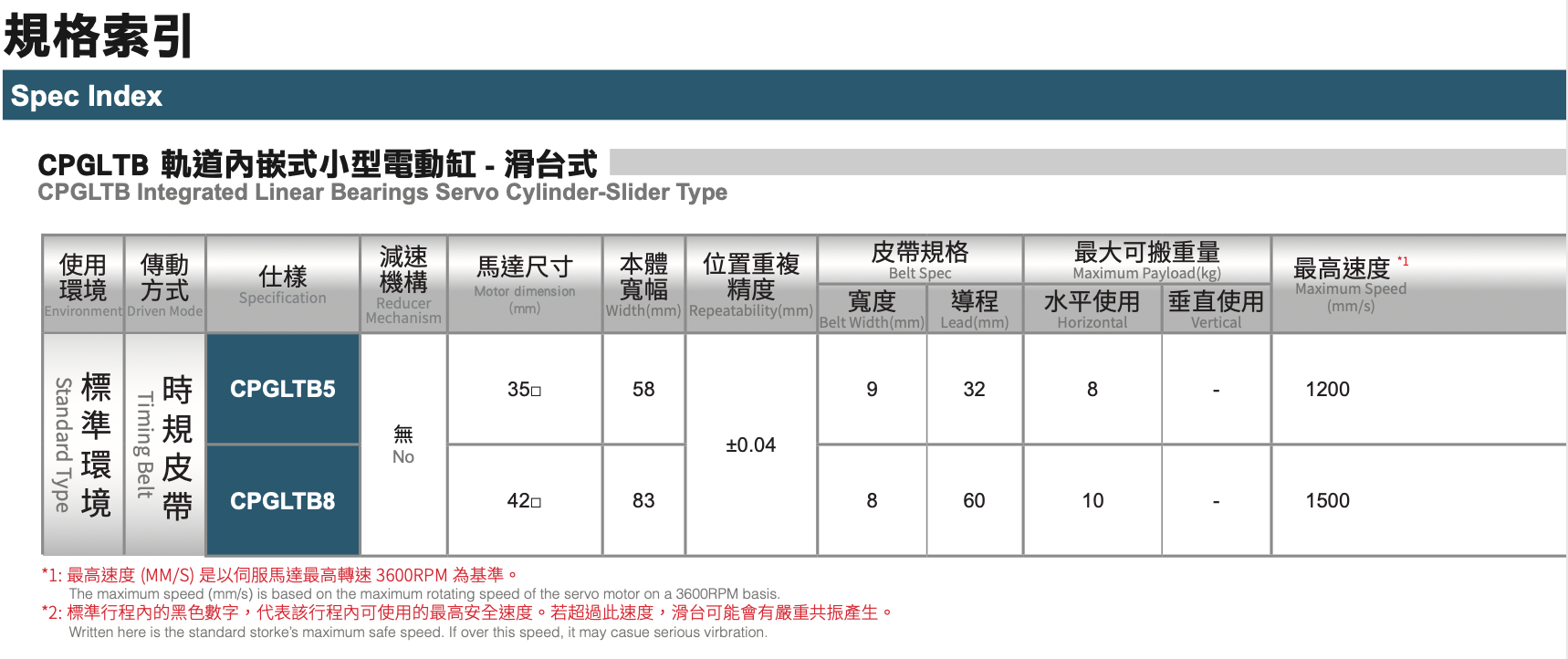The width and height of the screenshot is (1568, 659).
Task: Click the 1500 maximum speed value
Action: tap(1327, 501)
